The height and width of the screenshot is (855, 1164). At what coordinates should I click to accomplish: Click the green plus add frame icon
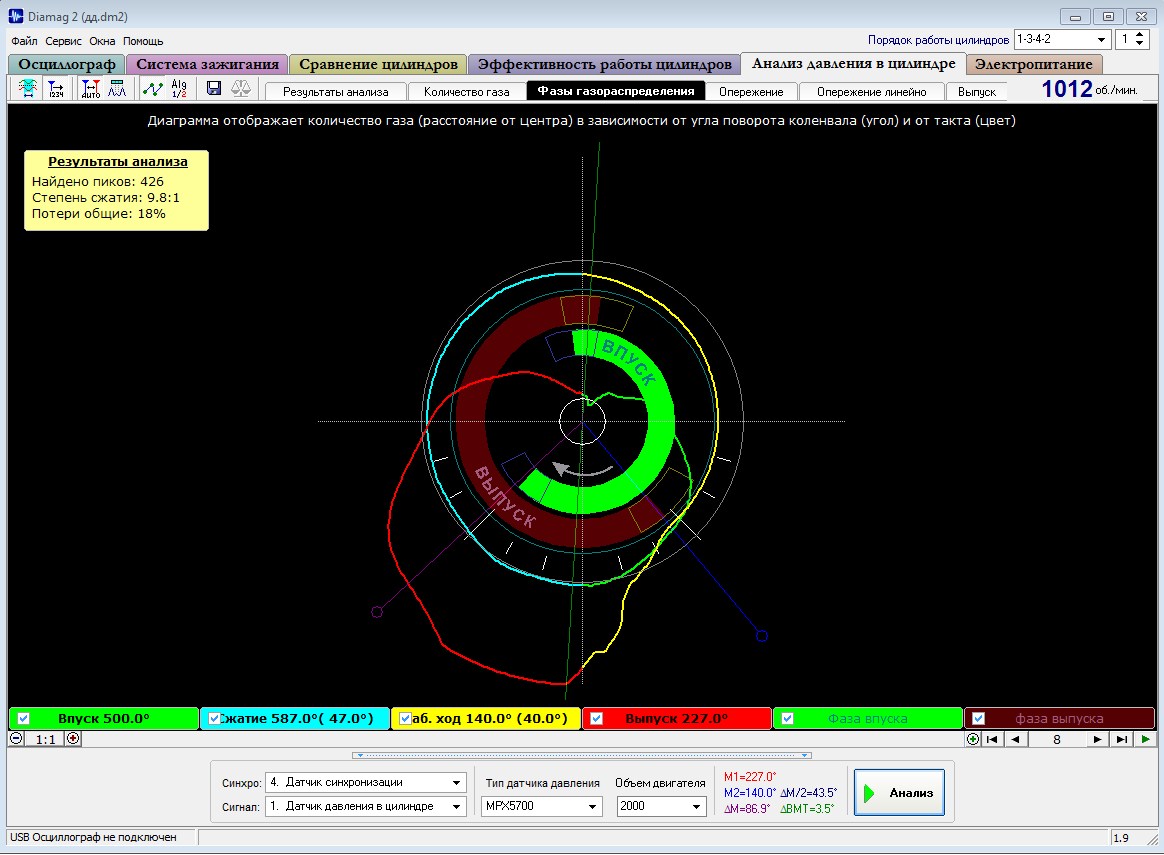point(973,739)
